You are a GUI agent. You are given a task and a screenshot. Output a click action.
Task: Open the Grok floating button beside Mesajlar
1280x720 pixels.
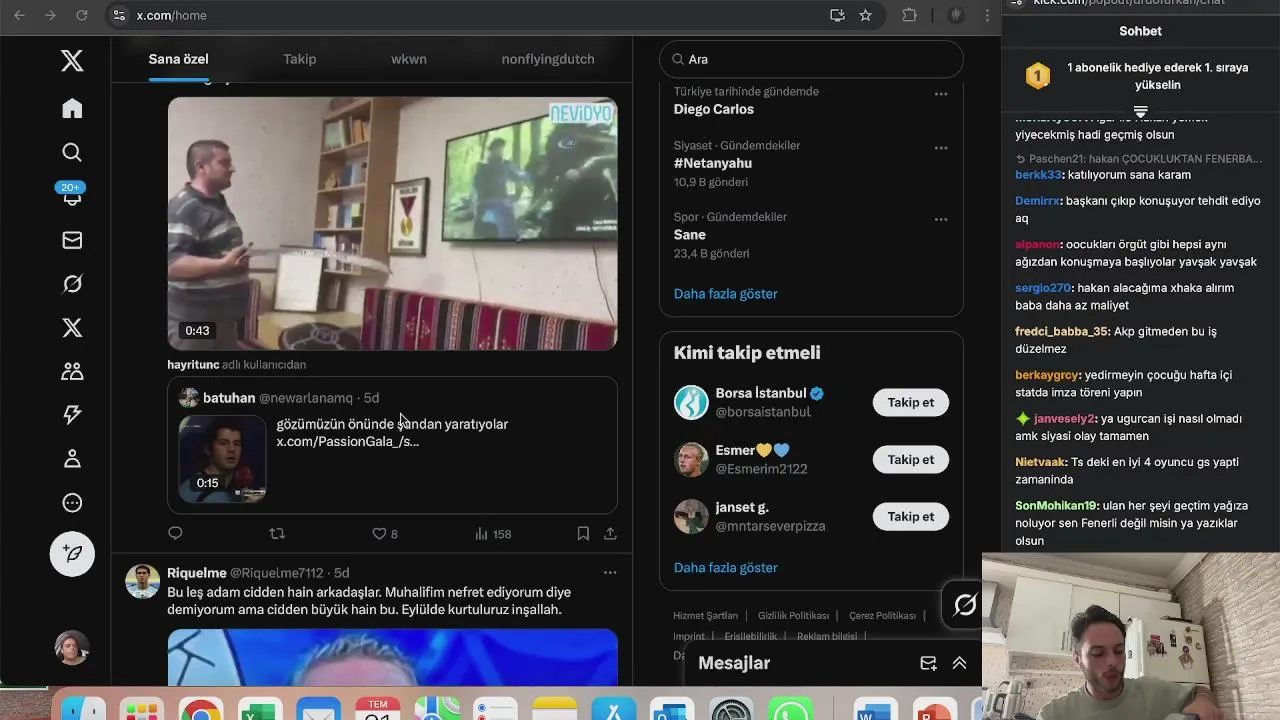[x=965, y=605]
